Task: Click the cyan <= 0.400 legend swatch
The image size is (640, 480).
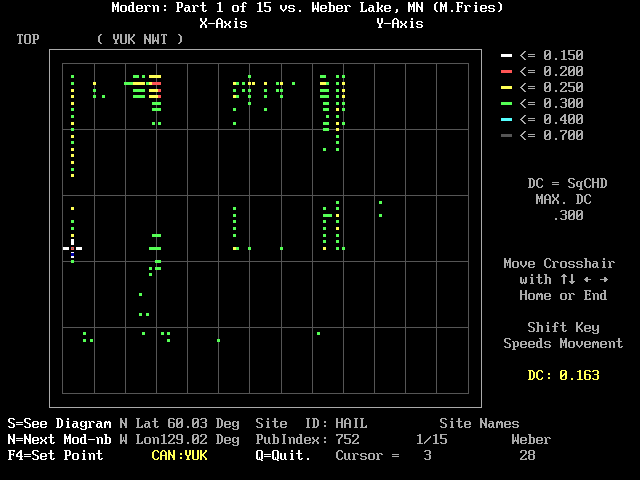Action: pos(506,120)
